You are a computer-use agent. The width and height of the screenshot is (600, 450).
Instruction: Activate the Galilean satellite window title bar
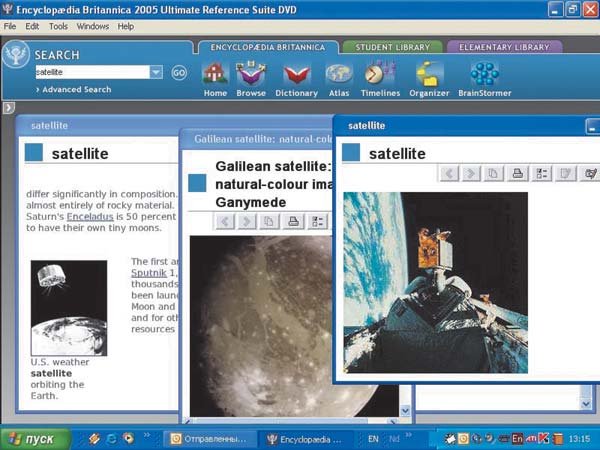[257, 139]
